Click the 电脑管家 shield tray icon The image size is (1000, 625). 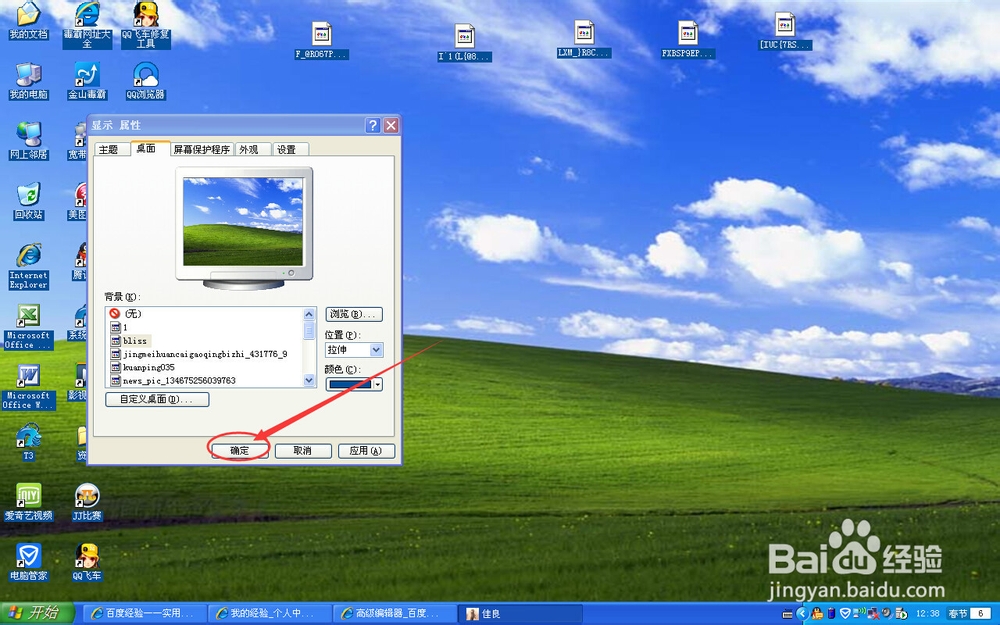click(x=845, y=614)
